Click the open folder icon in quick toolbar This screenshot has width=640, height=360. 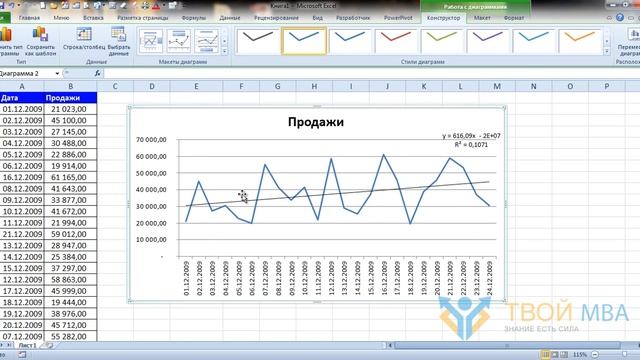pyautogui.click(x=53, y=6)
